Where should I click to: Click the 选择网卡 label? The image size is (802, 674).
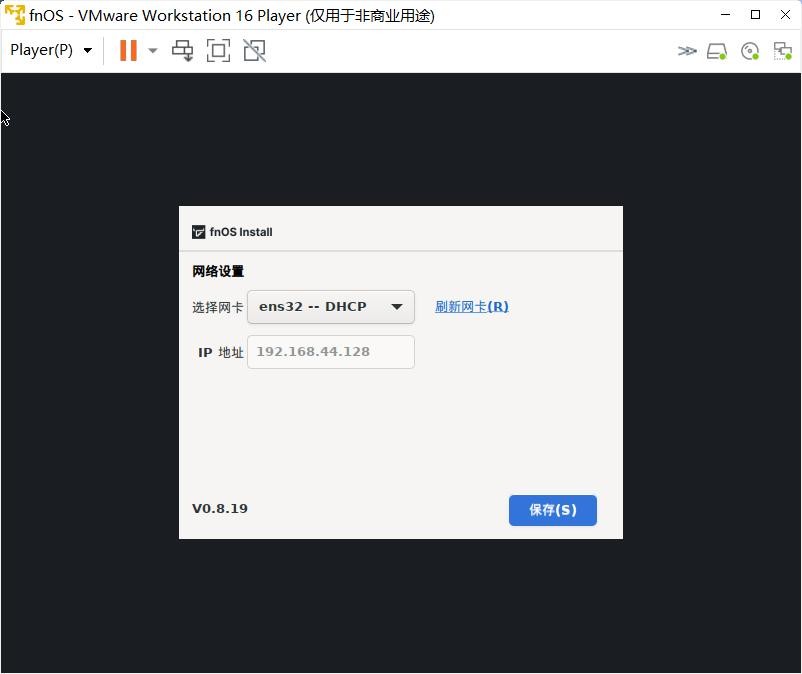click(217, 307)
